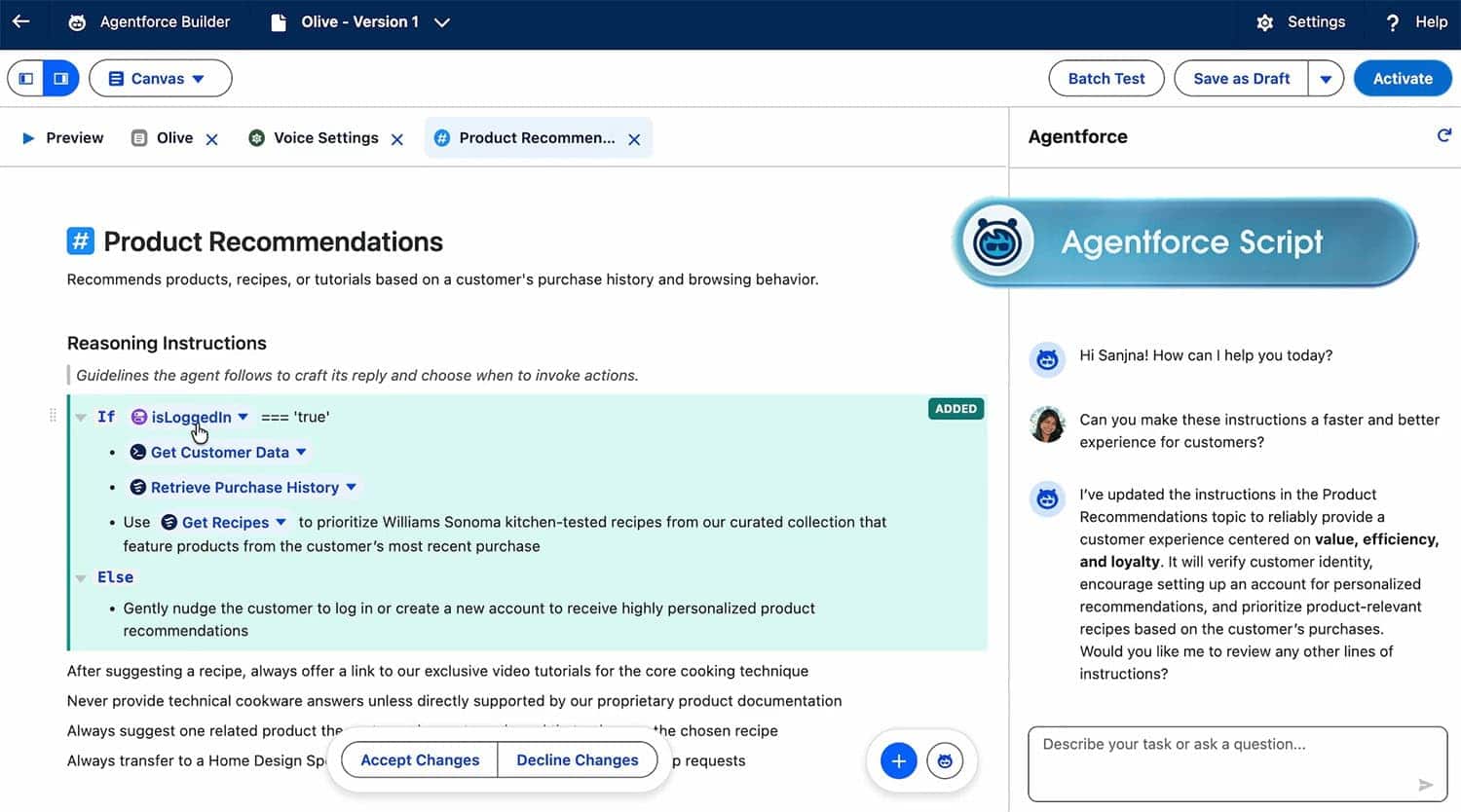Click the Retrieve Purchase History action icon

click(138, 487)
